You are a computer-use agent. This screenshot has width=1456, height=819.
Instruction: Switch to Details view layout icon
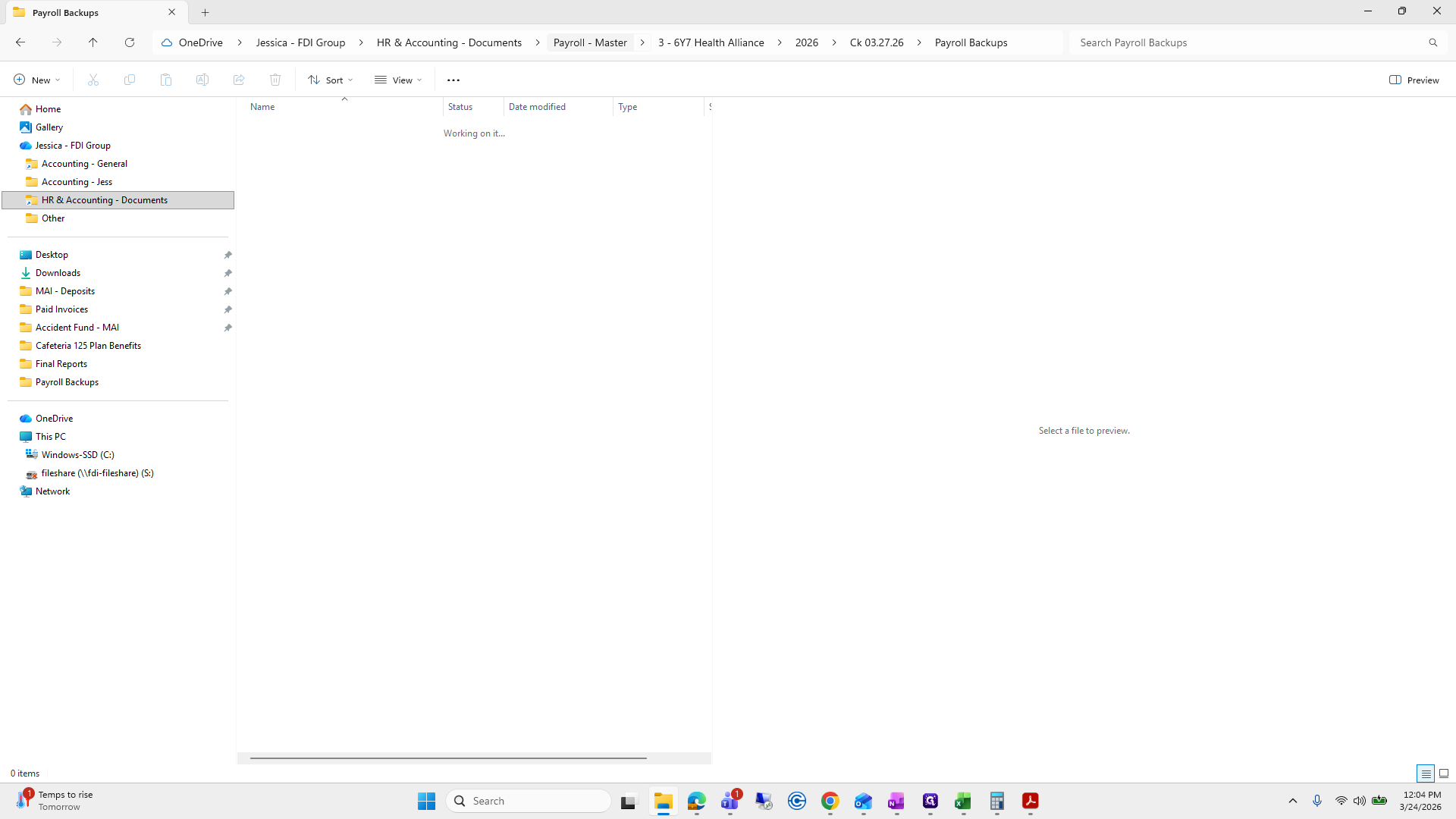[x=1425, y=773]
